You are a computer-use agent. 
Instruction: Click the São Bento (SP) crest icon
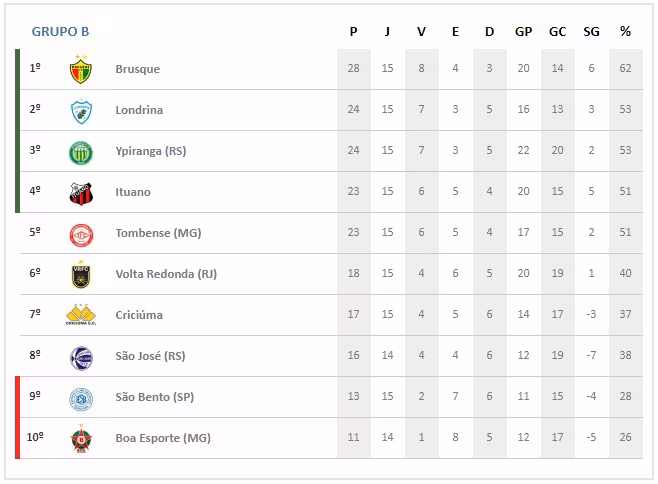point(80,398)
